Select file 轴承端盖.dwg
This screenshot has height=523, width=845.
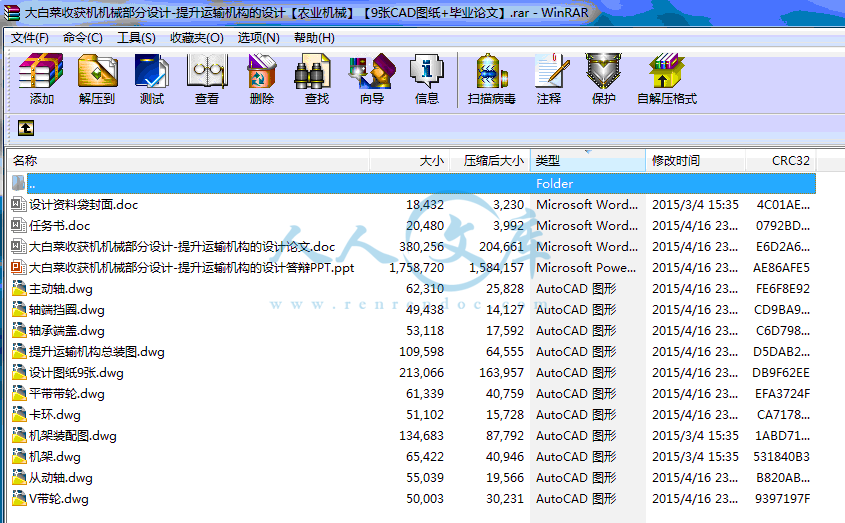coord(67,331)
